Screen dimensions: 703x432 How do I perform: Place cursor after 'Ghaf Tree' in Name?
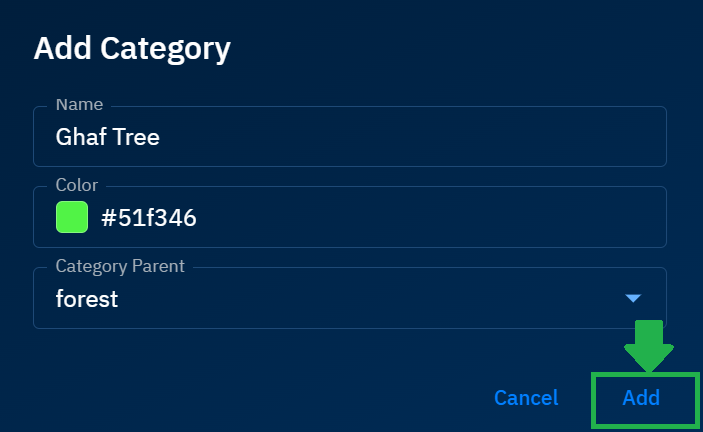[x=163, y=137]
